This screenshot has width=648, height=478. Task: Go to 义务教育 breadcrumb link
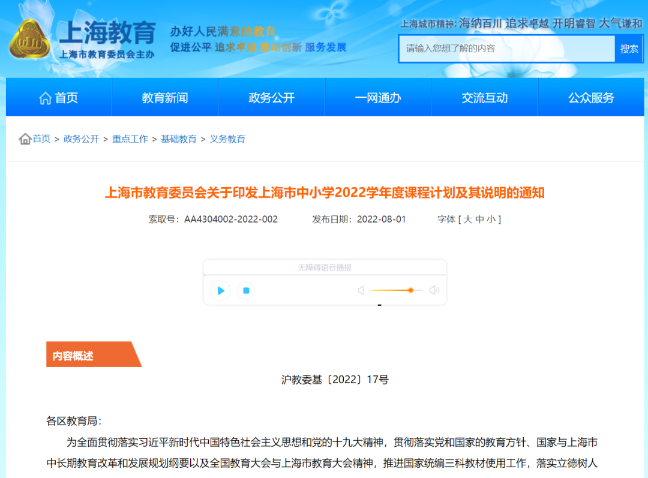[x=227, y=139]
